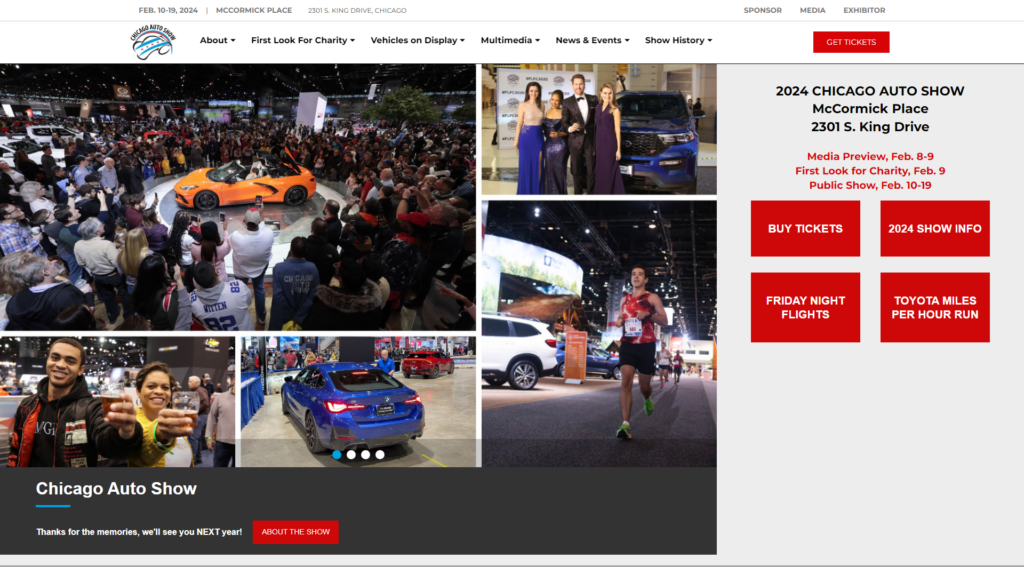Image resolution: width=1024 pixels, height=576 pixels.
Task: Click the About the Show button
Action: (x=296, y=532)
